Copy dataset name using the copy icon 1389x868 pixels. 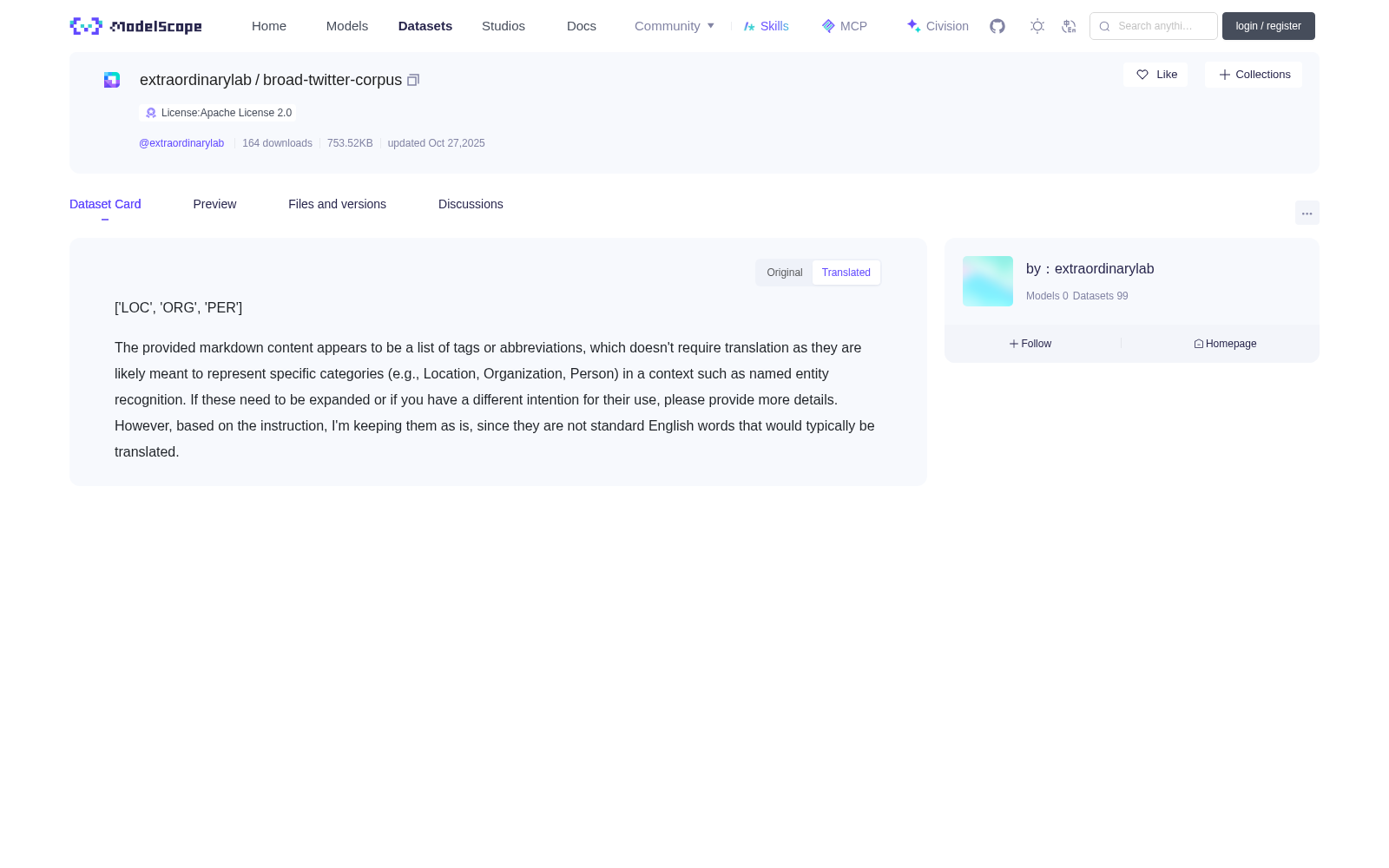(413, 80)
